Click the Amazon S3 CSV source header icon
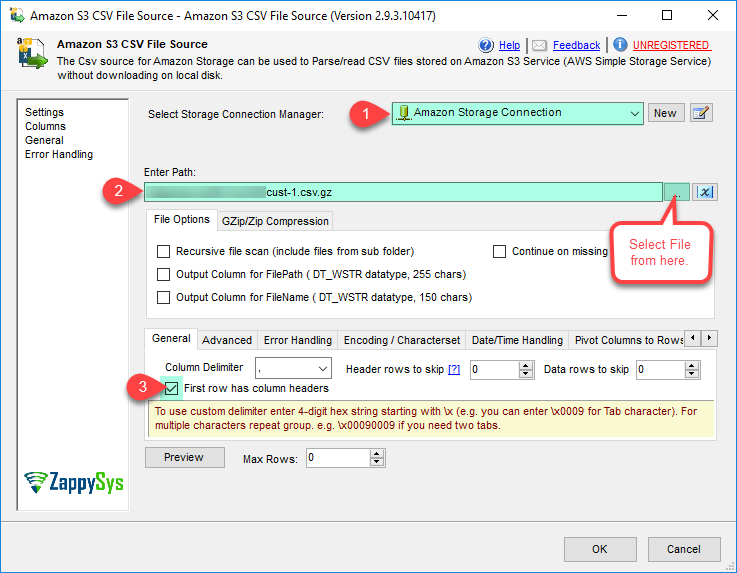Image resolution: width=737 pixels, height=573 pixels. point(32,53)
